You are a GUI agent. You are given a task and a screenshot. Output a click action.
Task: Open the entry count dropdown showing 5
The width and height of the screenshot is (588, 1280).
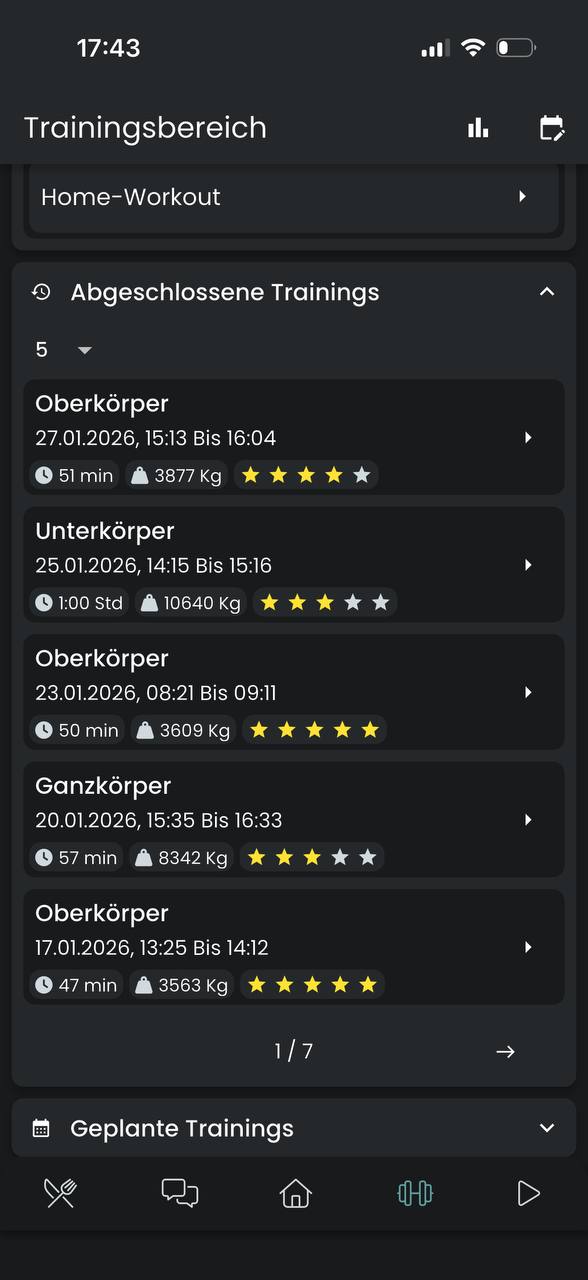click(62, 349)
